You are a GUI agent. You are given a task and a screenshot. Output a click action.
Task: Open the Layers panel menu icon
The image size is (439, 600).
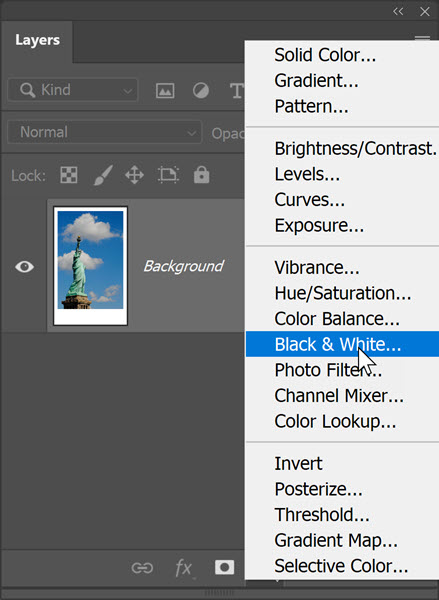423,39
